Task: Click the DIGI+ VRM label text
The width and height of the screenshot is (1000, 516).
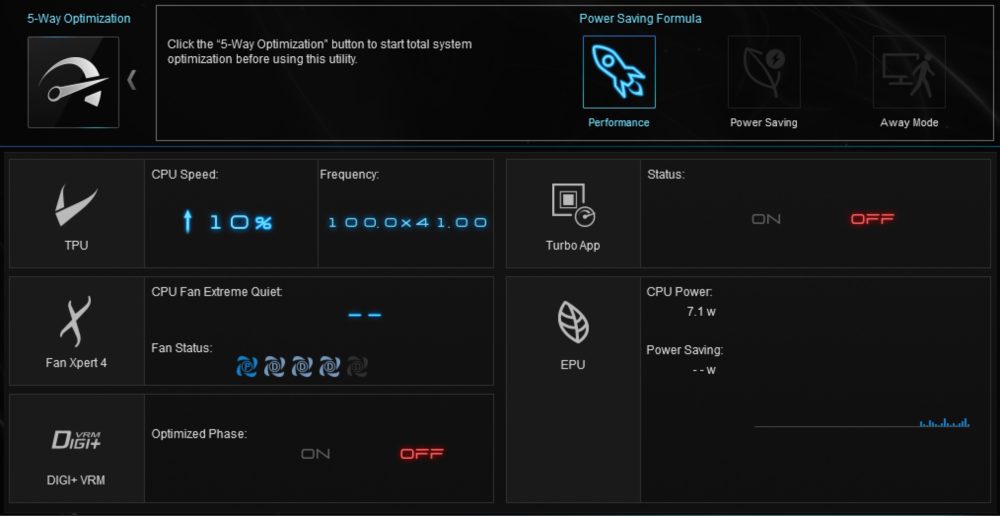Action: coord(76,480)
